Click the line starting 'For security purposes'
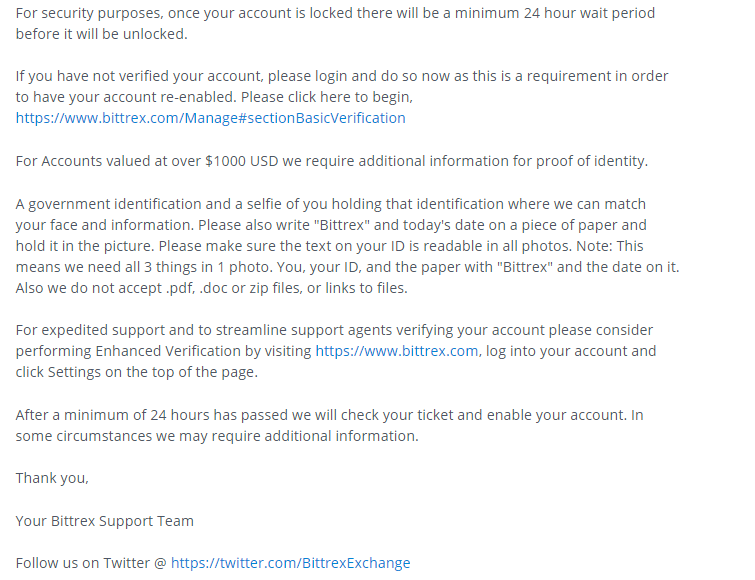Viewport: 755px width, 580px height. [x=335, y=13]
